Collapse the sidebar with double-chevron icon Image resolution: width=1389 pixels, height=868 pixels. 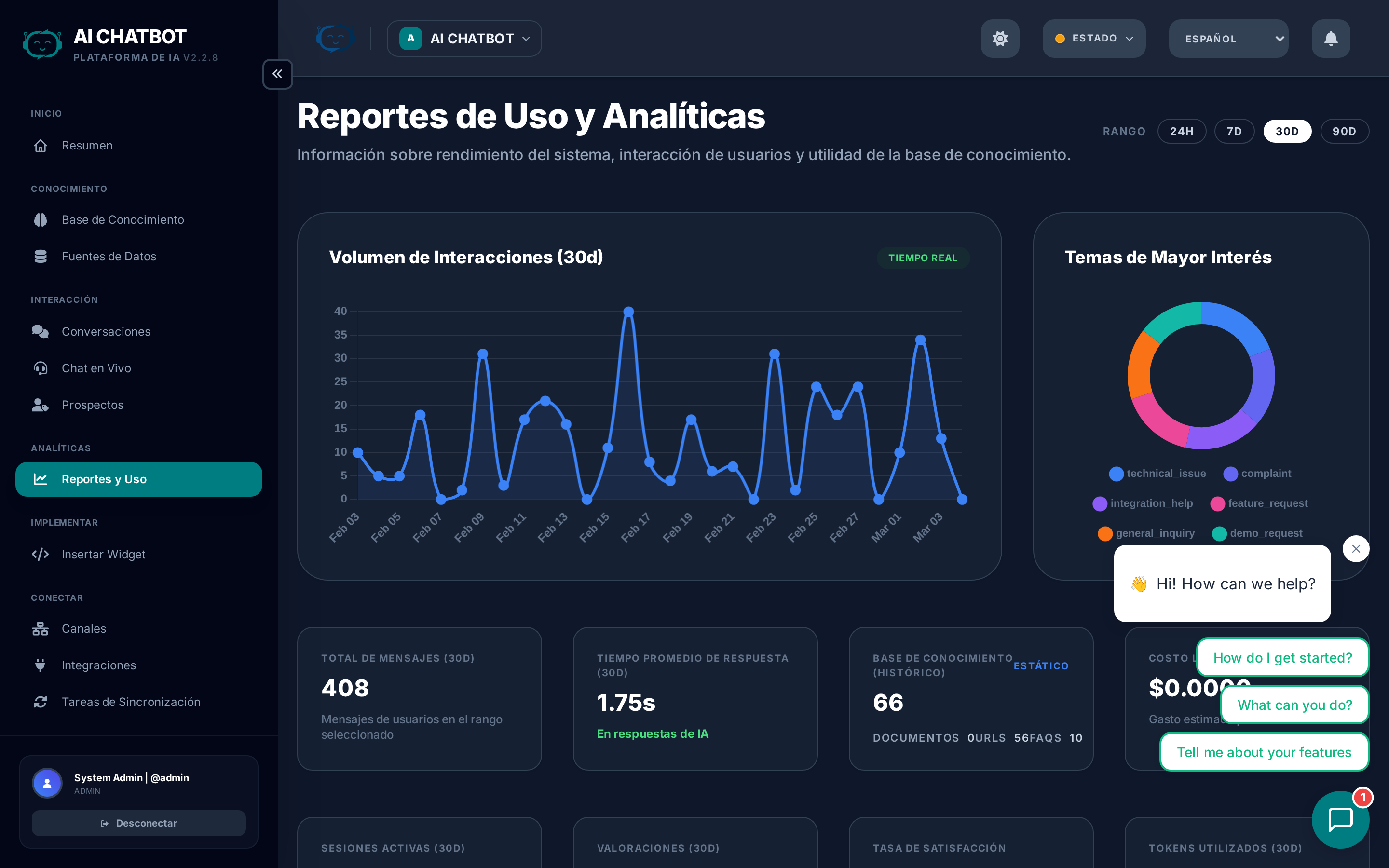(x=277, y=74)
